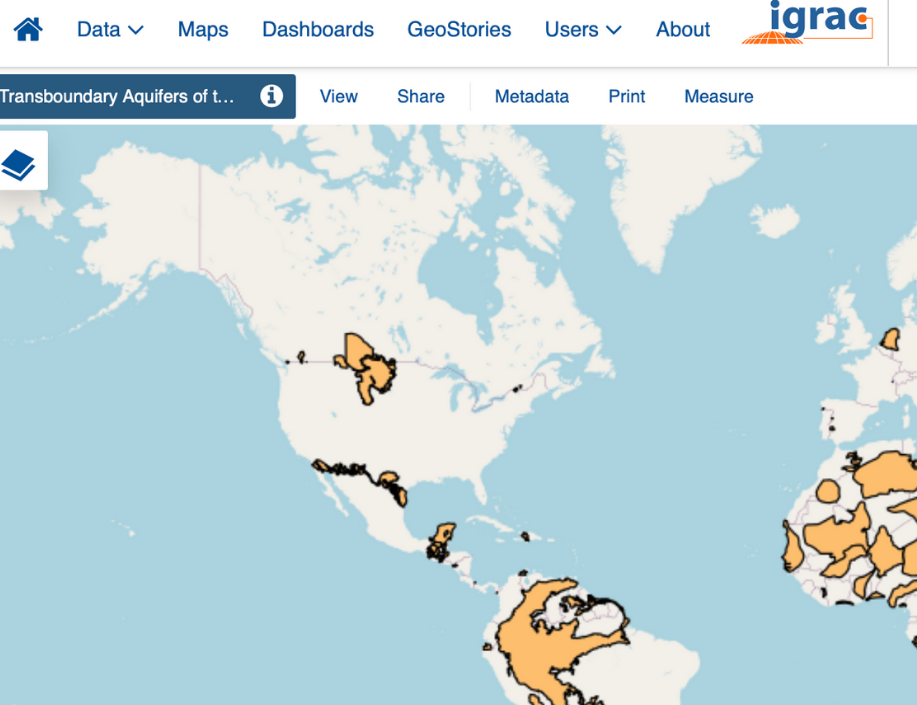Viewport: 917px width, 705px height.
Task: Open the About page
Action: coord(682,29)
